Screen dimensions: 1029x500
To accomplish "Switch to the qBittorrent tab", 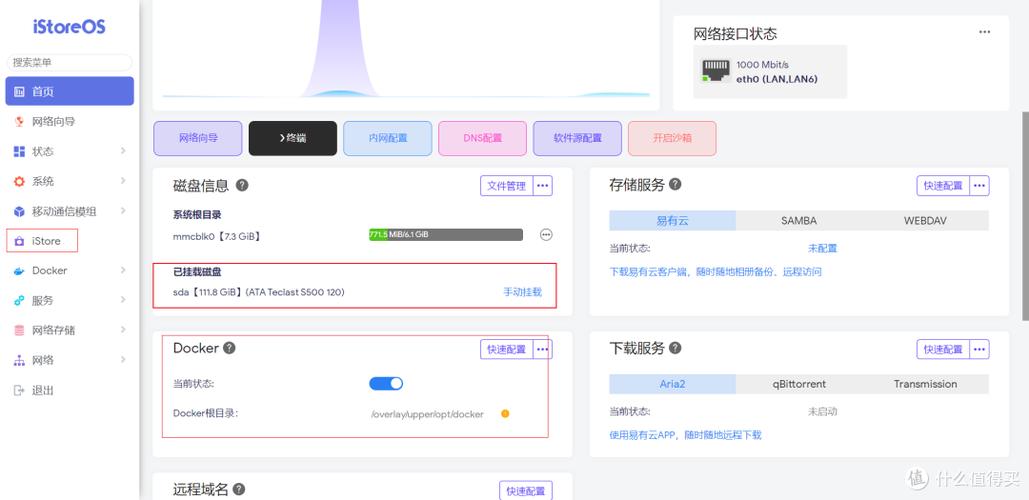I will pyautogui.click(x=799, y=384).
